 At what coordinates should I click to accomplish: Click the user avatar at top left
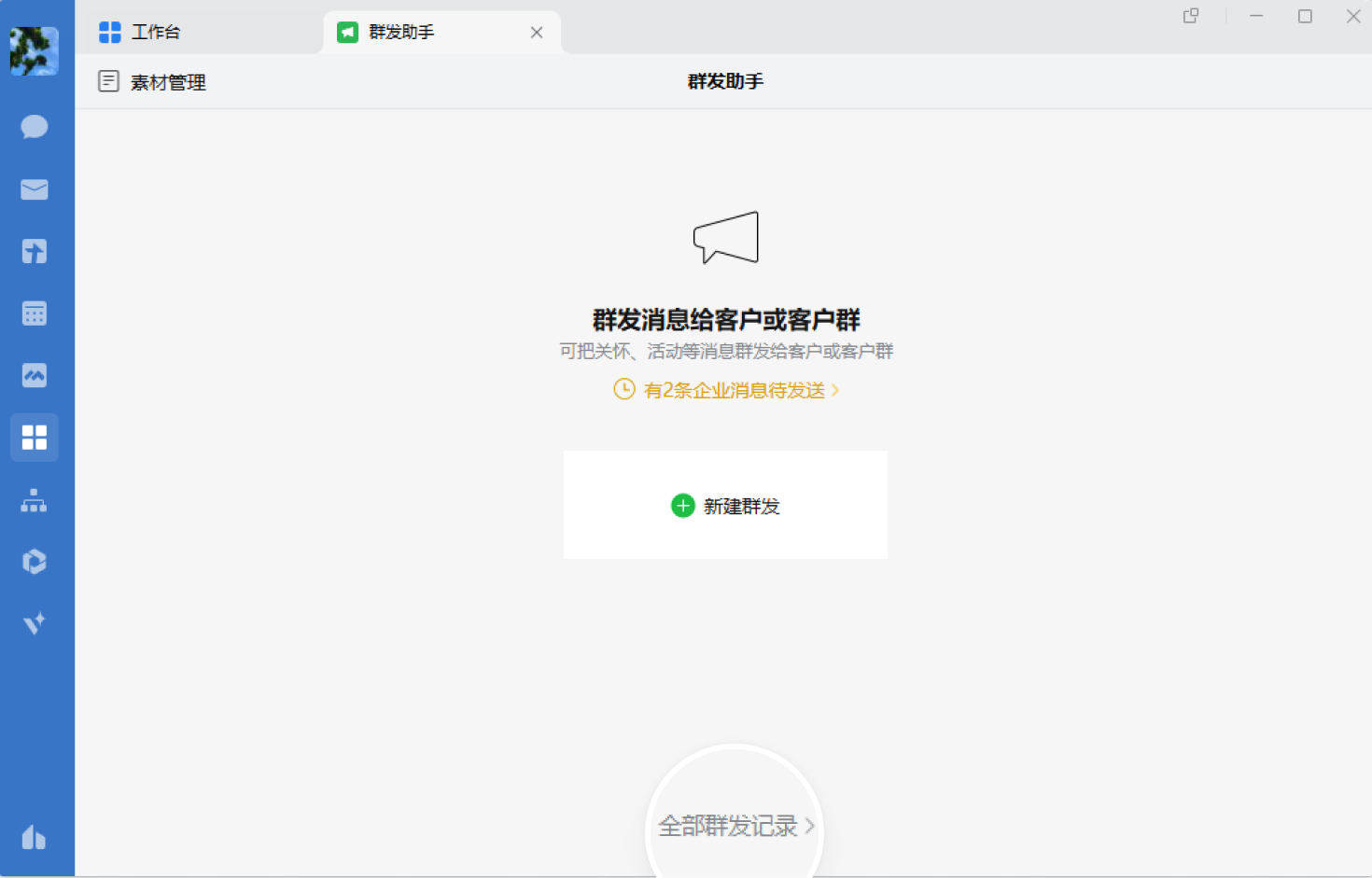point(35,50)
